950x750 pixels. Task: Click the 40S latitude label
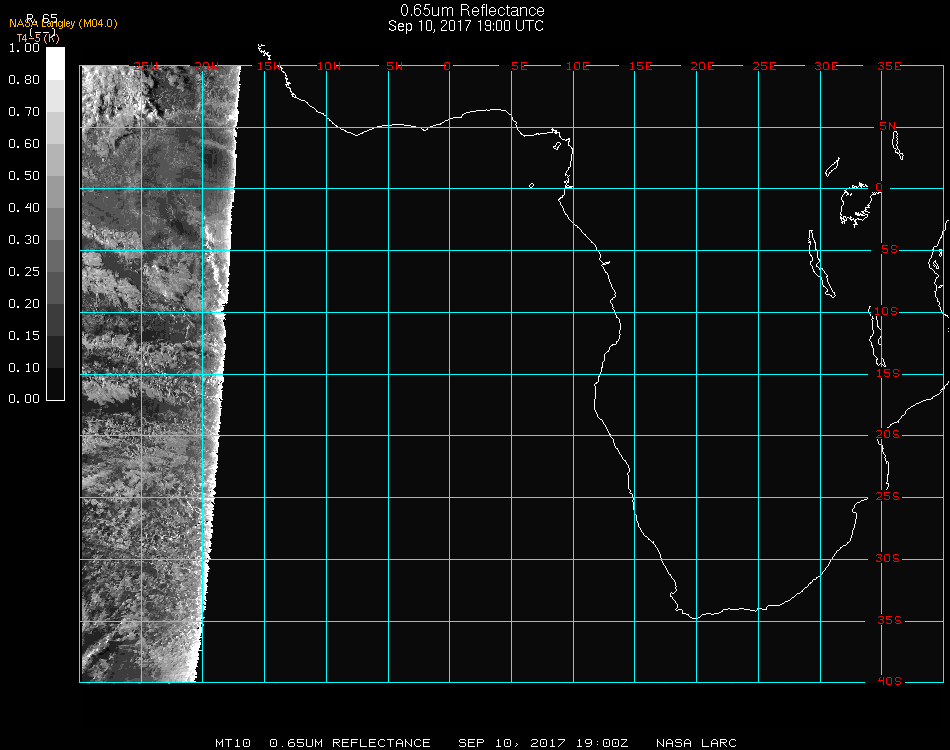pyautogui.click(x=888, y=682)
